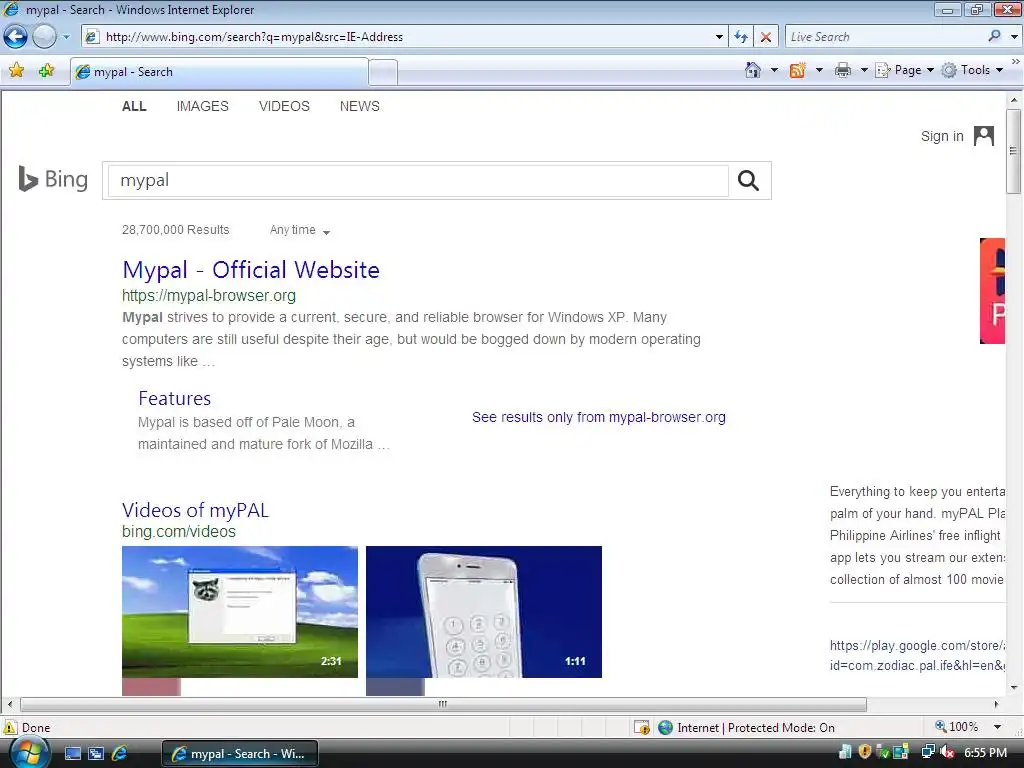Click the Forward navigation button
This screenshot has width=1024, height=768.
click(44, 37)
